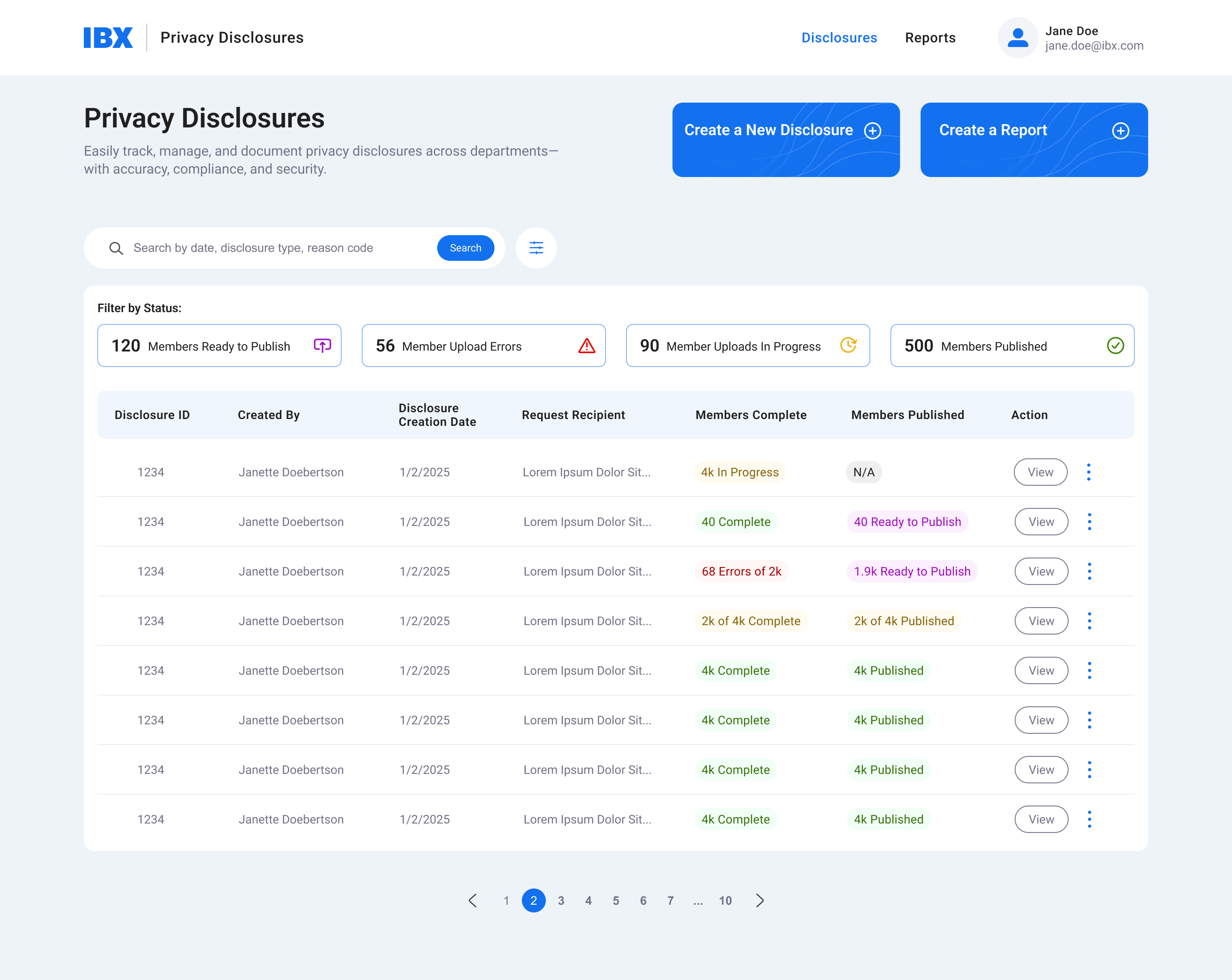Jump to page 10 in pagination
Viewport: 1232px width, 980px height.
click(x=725, y=900)
